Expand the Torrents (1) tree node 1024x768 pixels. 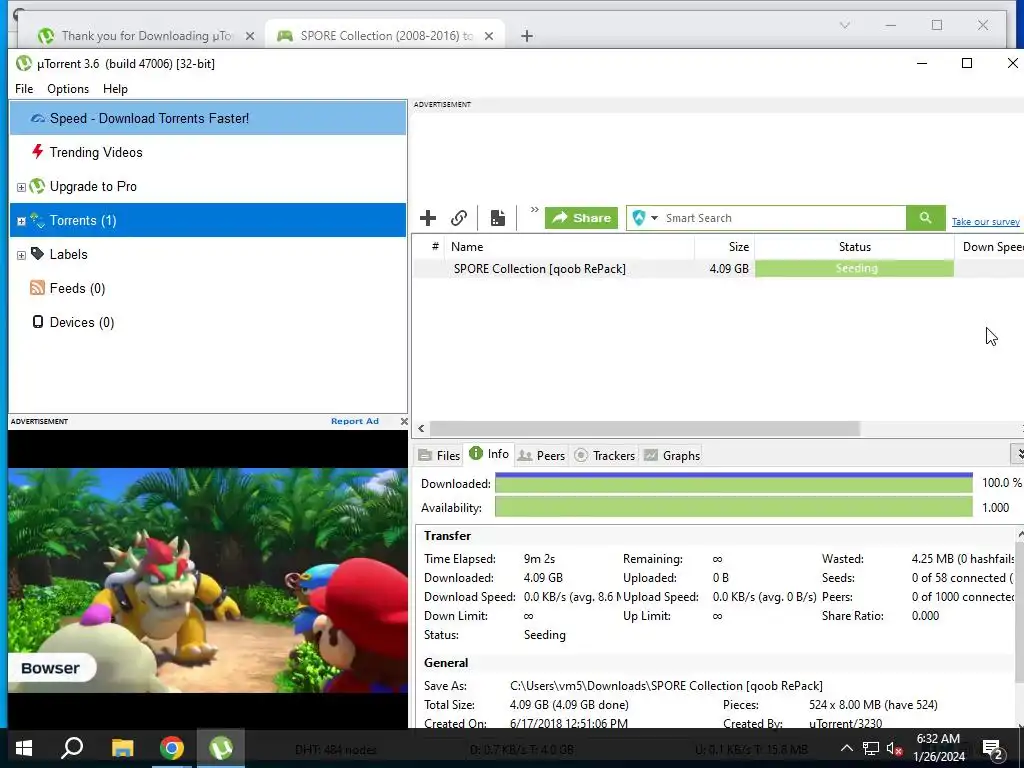(21, 221)
